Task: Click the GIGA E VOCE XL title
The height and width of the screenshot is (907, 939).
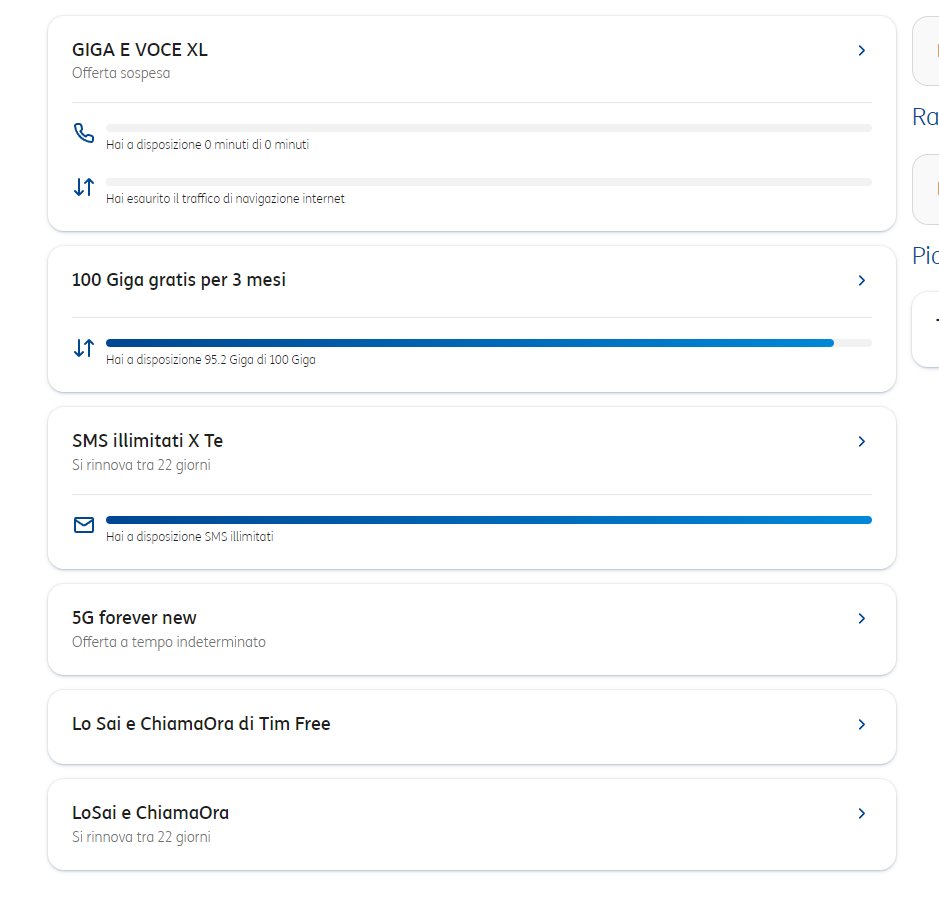Action: [x=140, y=50]
